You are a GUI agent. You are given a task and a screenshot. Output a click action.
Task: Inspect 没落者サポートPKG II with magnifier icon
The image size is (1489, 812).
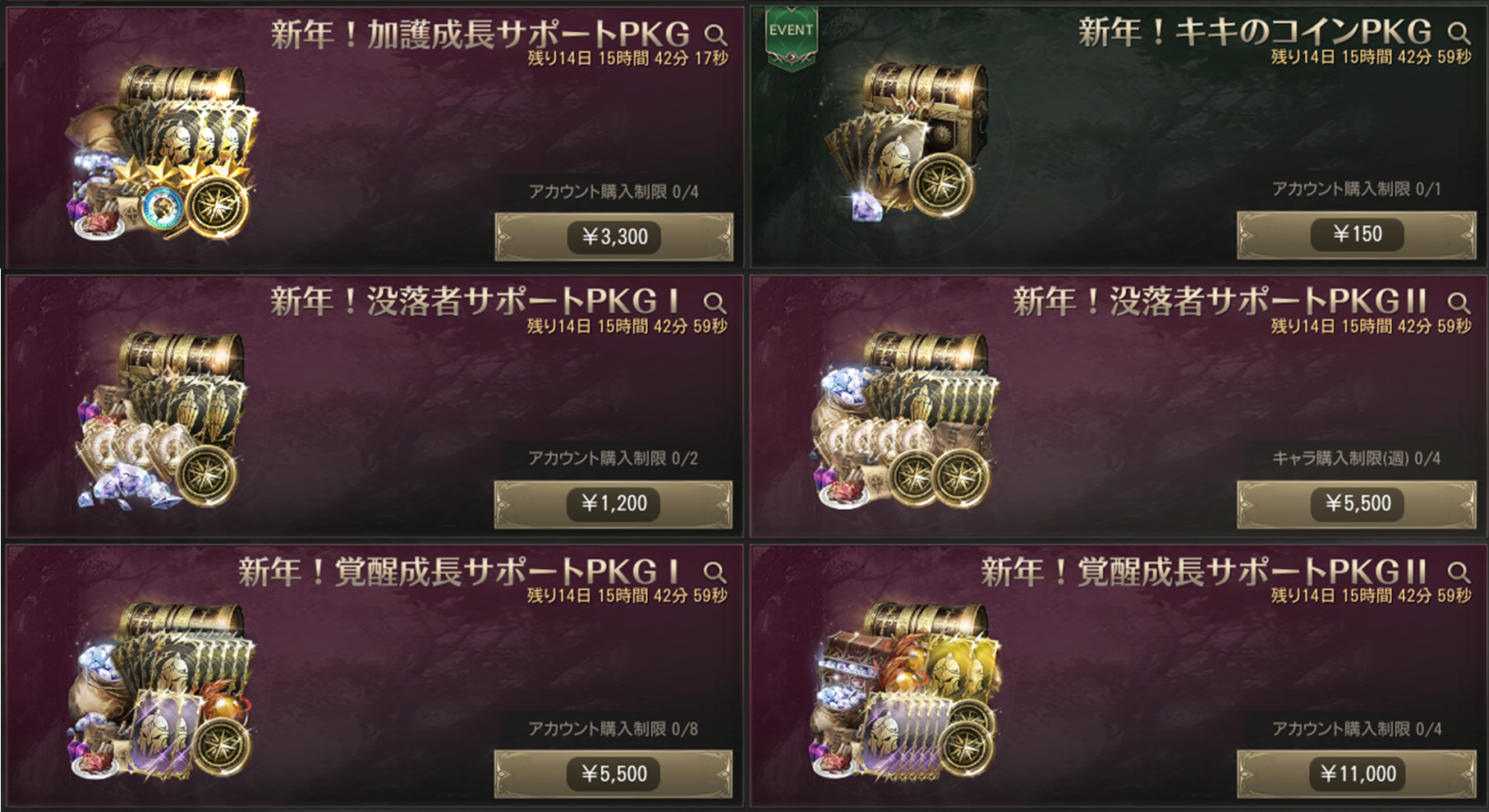(1459, 303)
